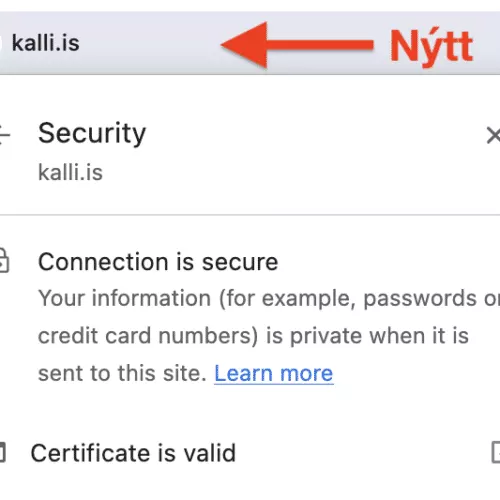
Task: Click the red arrow pointing at address bar
Action: 297,45
